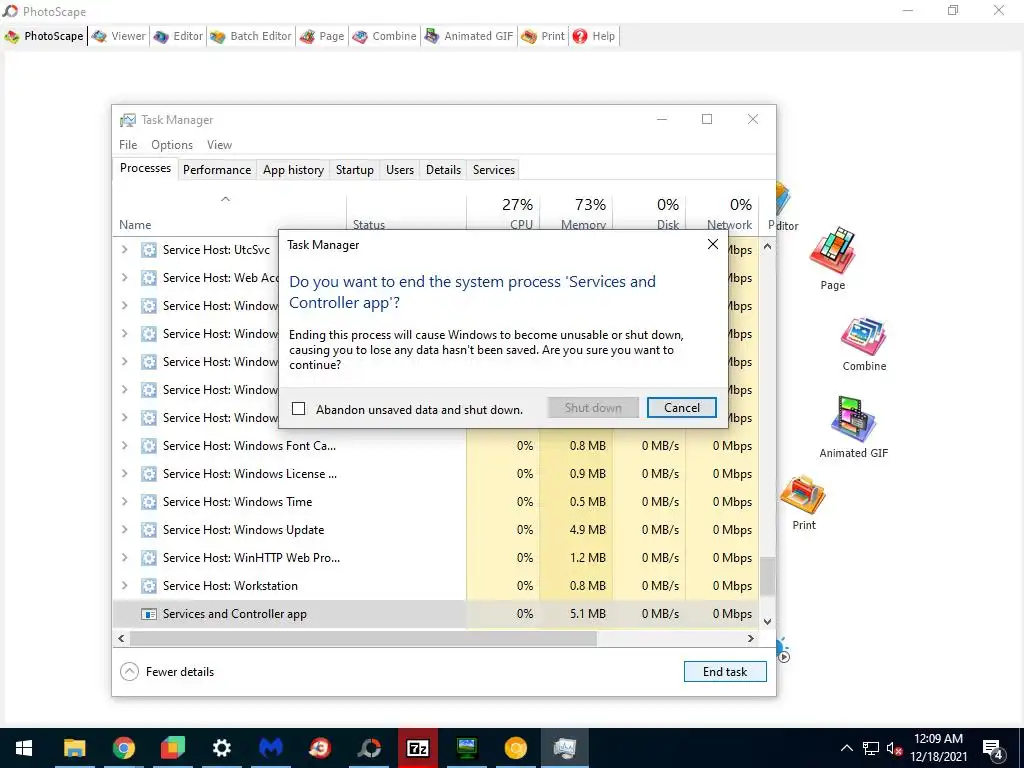The image size is (1024, 768).
Task: Click gear icon of Service Host: Windows Update
Action: (x=149, y=530)
